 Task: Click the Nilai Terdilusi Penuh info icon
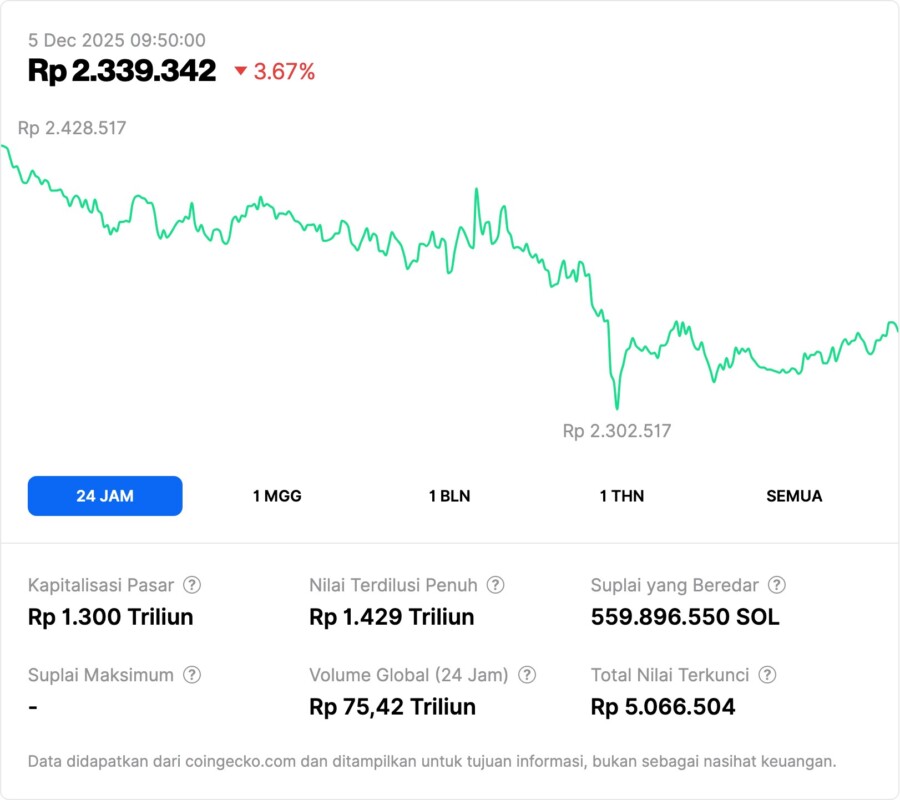495,585
